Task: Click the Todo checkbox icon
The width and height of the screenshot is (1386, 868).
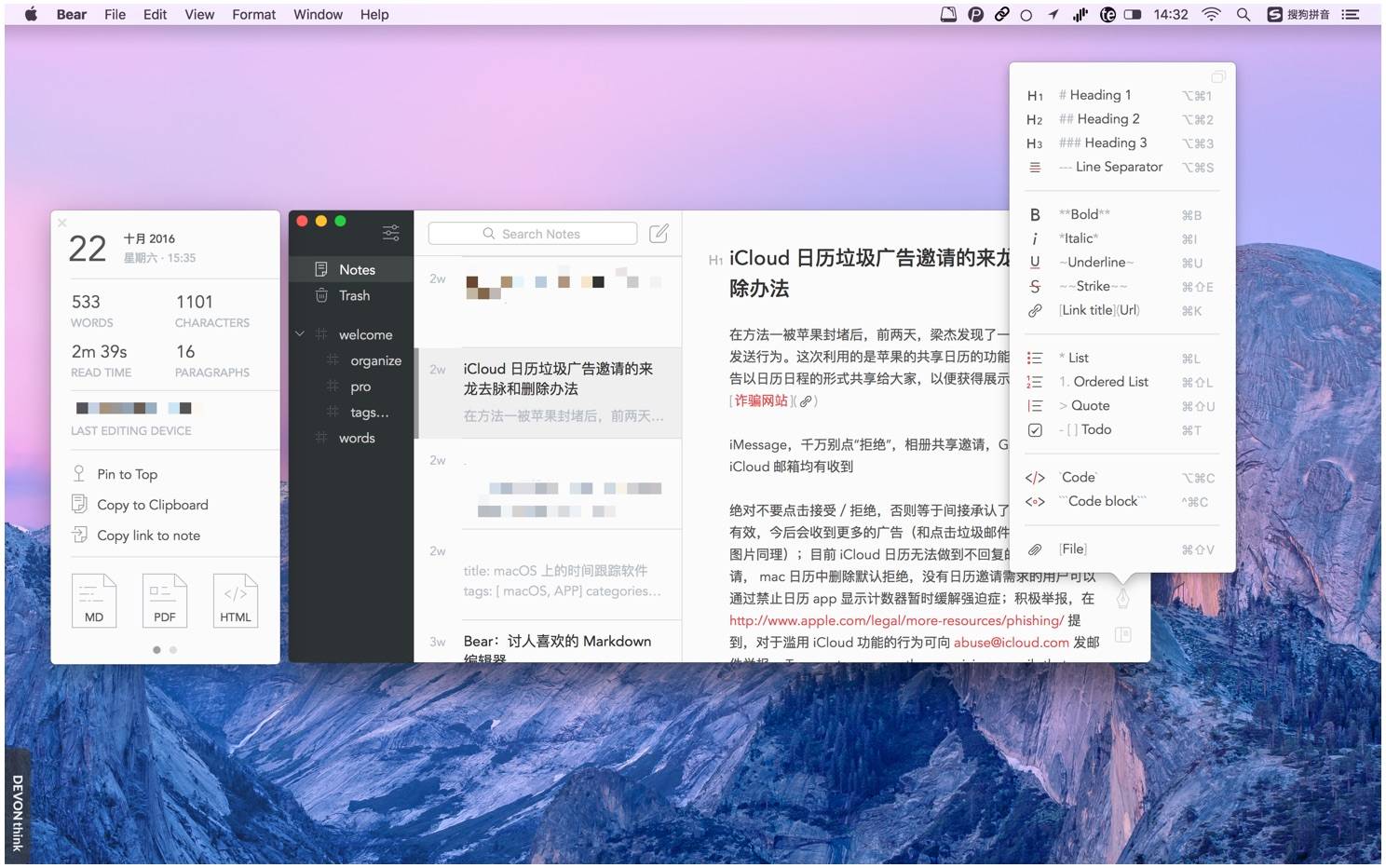Action: coord(1035,430)
